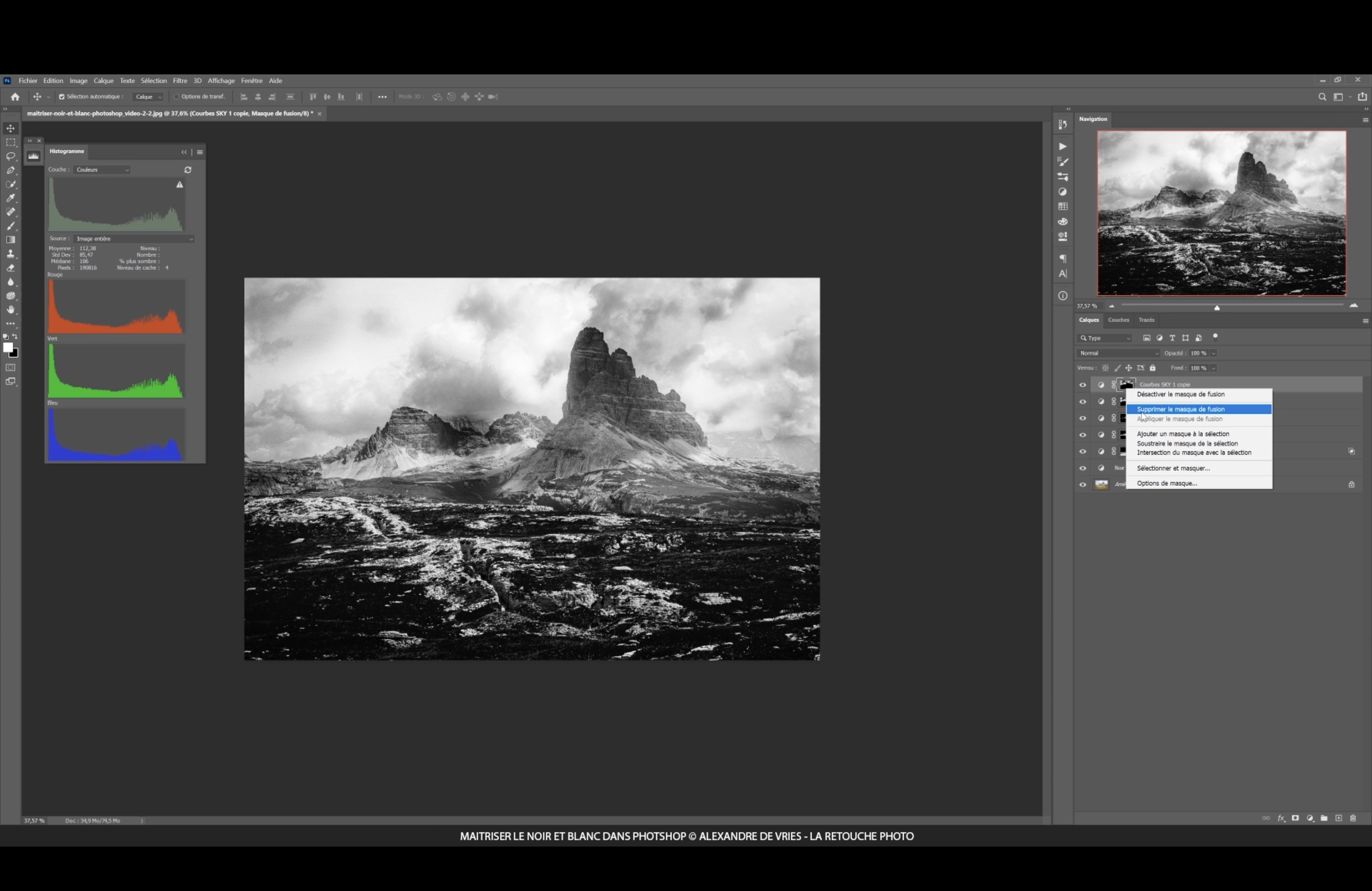The height and width of the screenshot is (891, 1372).
Task: Select the Hand tool
Action: pos(10,310)
